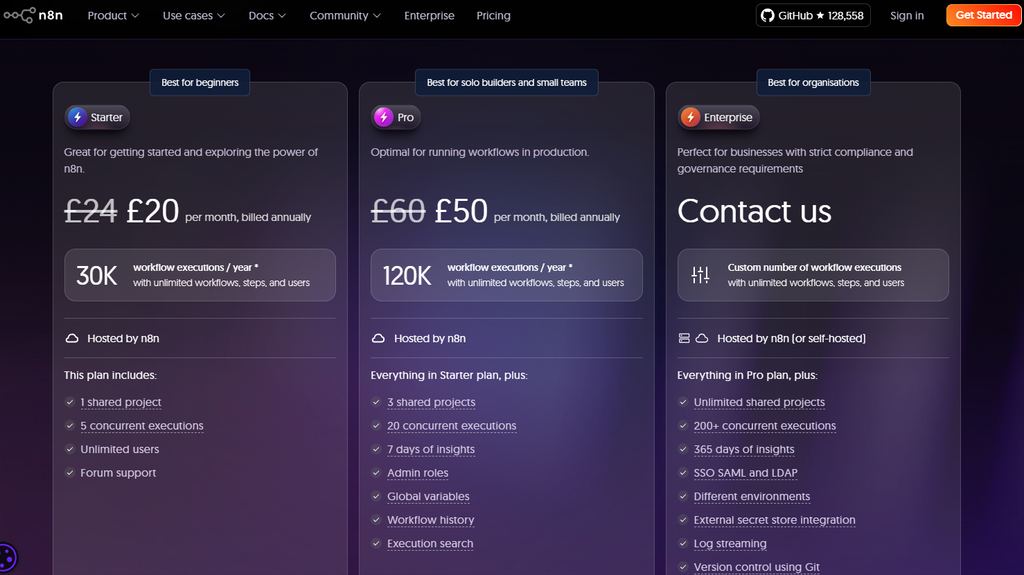Click the n8n logo in header
This screenshot has height=575, width=1024.
pyautogui.click(x=33, y=15)
